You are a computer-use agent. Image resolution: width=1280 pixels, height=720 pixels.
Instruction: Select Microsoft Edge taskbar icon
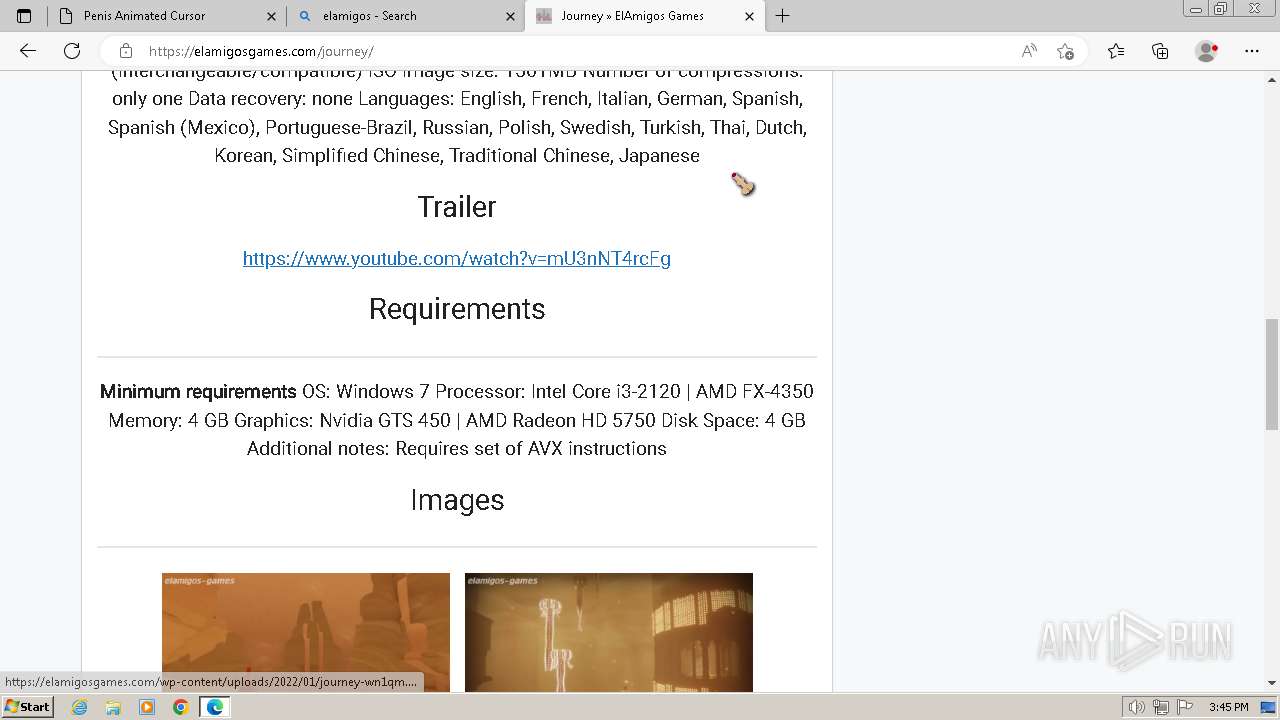click(214, 707)
